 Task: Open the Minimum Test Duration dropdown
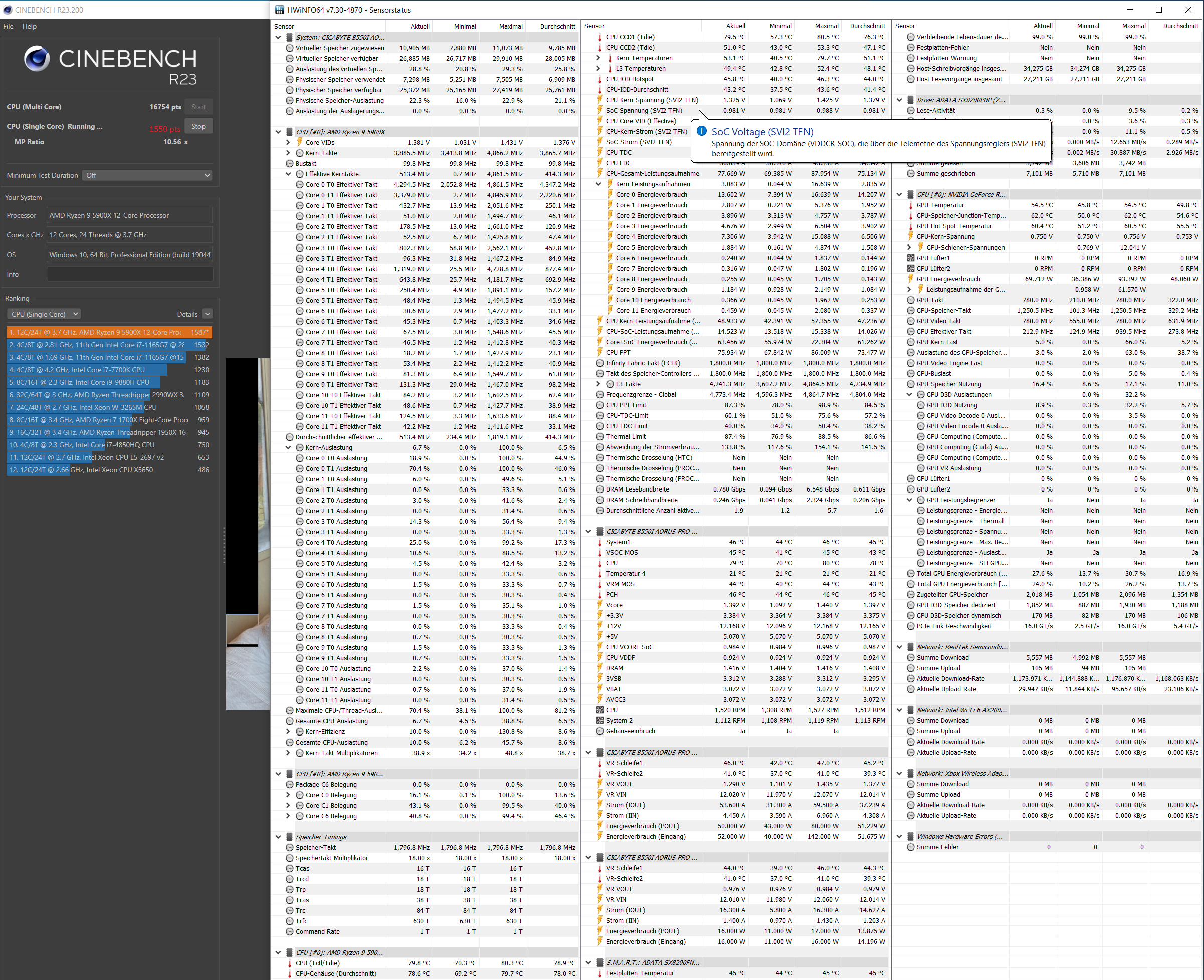[147, 175]
